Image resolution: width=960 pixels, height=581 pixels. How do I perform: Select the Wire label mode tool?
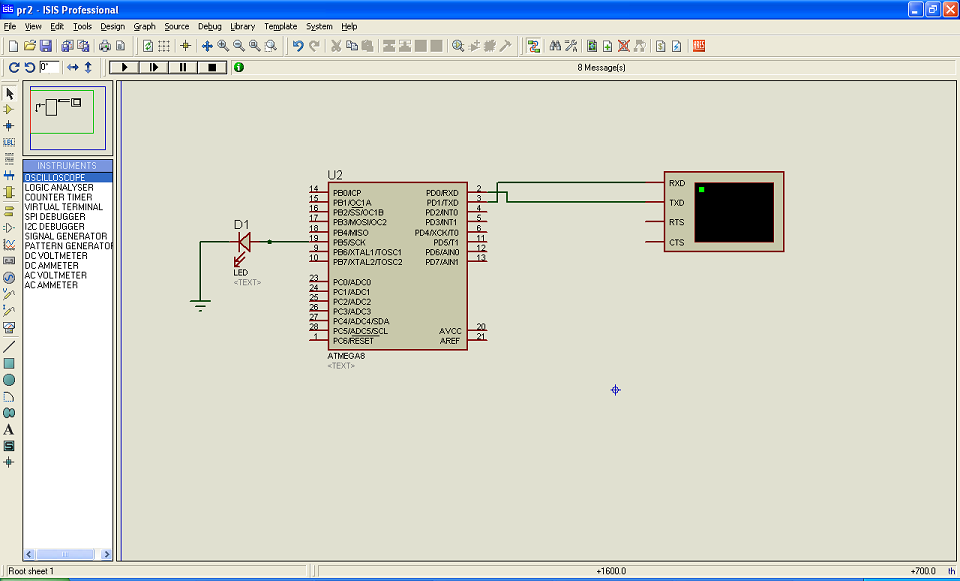9,142
